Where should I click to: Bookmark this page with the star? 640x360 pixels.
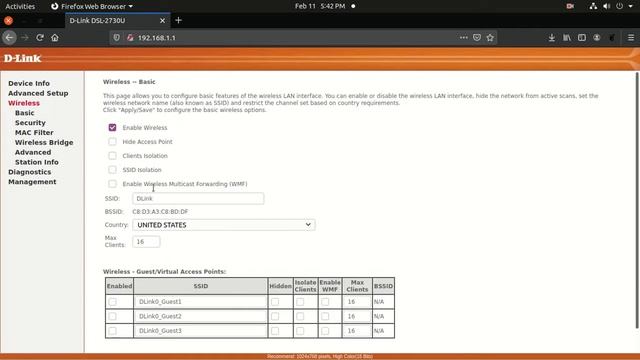[490, 38]
